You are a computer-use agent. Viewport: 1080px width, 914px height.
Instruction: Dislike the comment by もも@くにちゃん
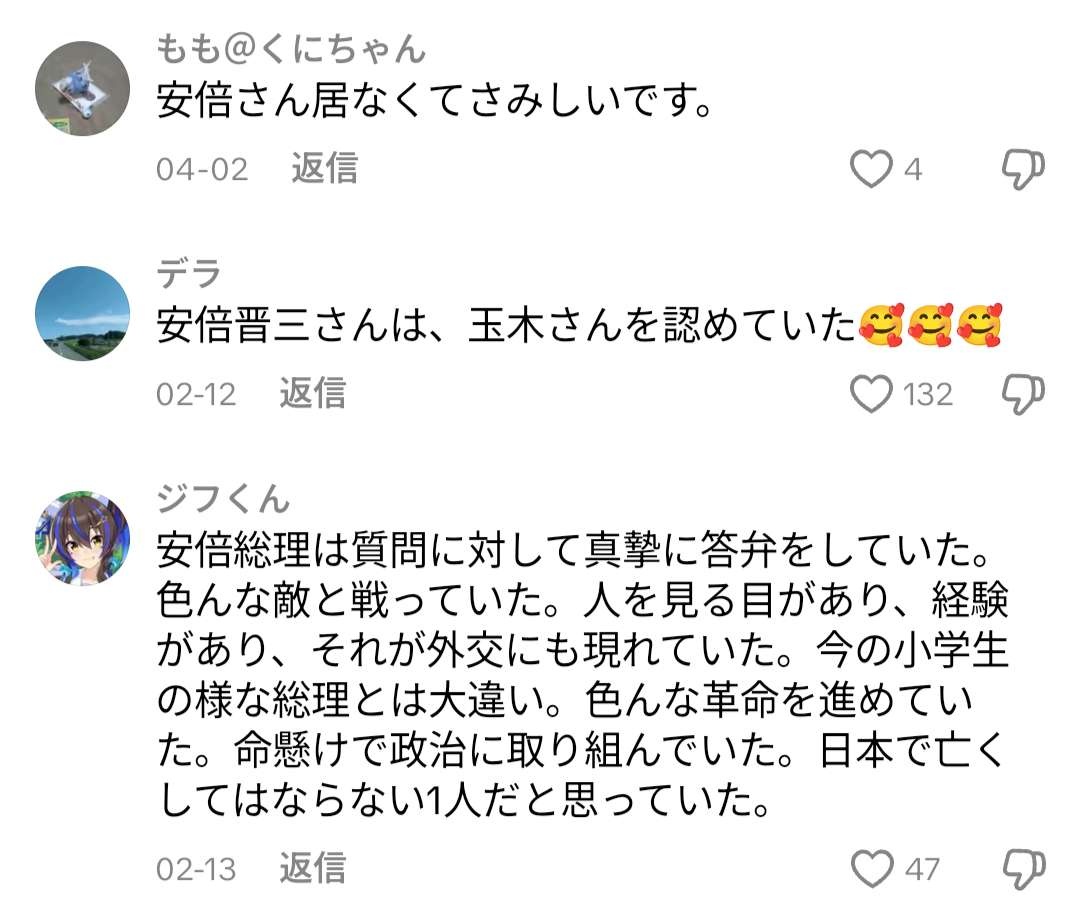coord(1023,170)
